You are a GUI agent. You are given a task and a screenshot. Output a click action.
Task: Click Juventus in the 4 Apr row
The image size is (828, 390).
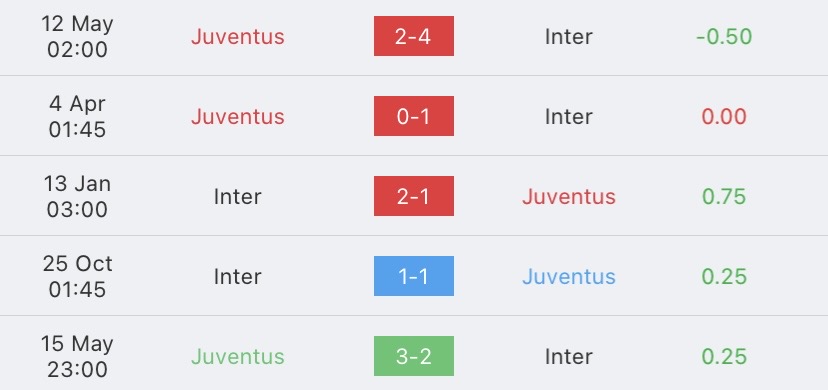[238, 117]
